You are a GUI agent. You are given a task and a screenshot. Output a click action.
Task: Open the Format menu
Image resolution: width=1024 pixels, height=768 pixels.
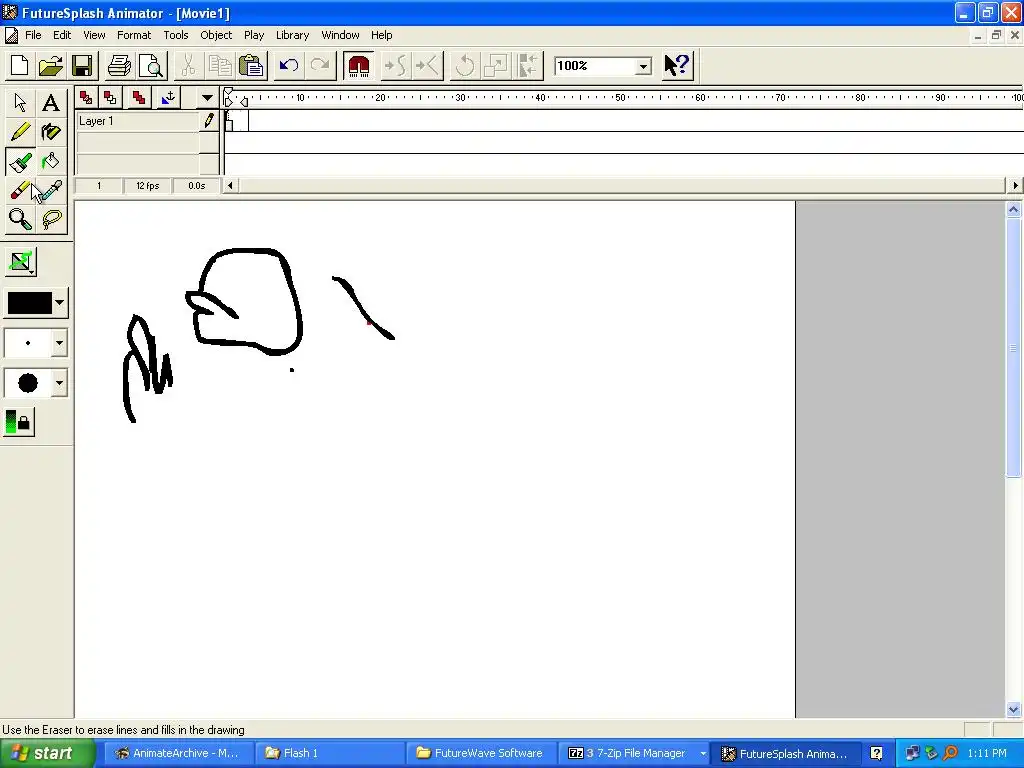point(134,35)
